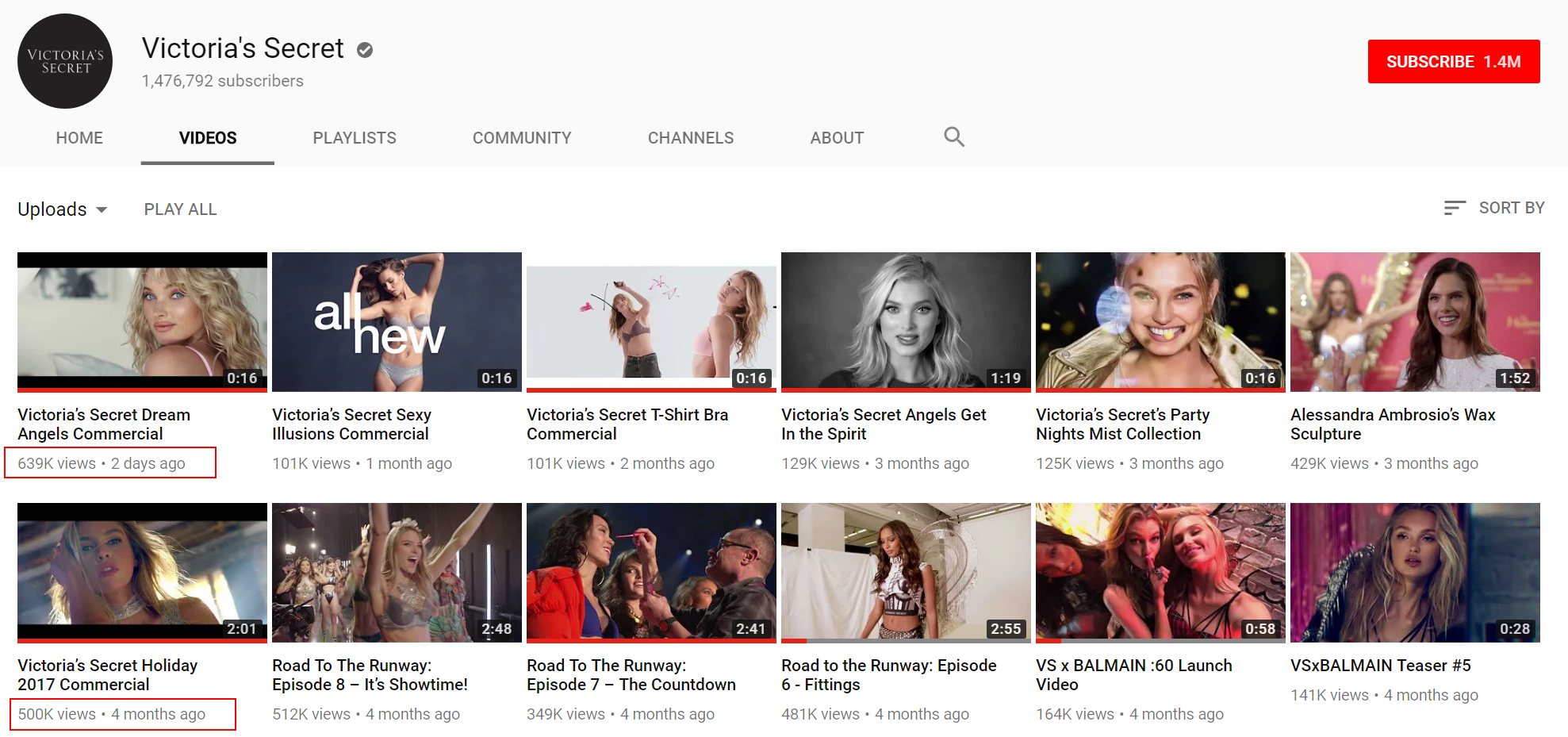Click the '481K views • 4 months ago' text
Image resolution: width=1568 pixels, height=737 pixels.
pyautogui.click(x=875, y=714)
